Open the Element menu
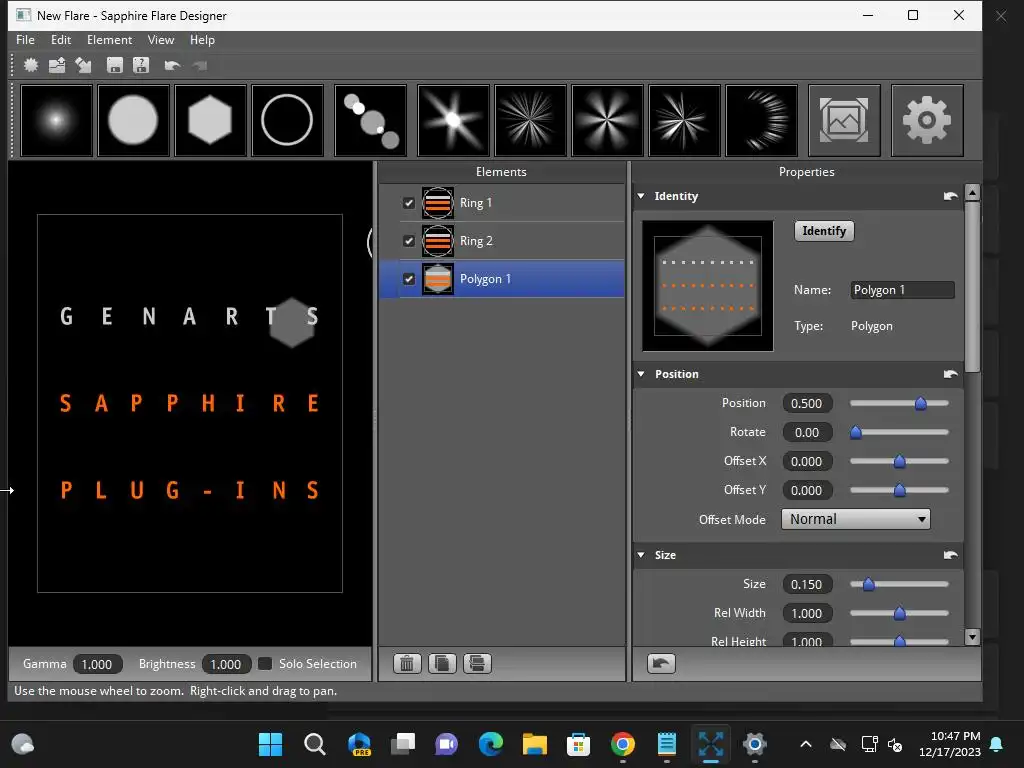The image size is (1024, 768). pyautogui.click(x=109, y=40)
